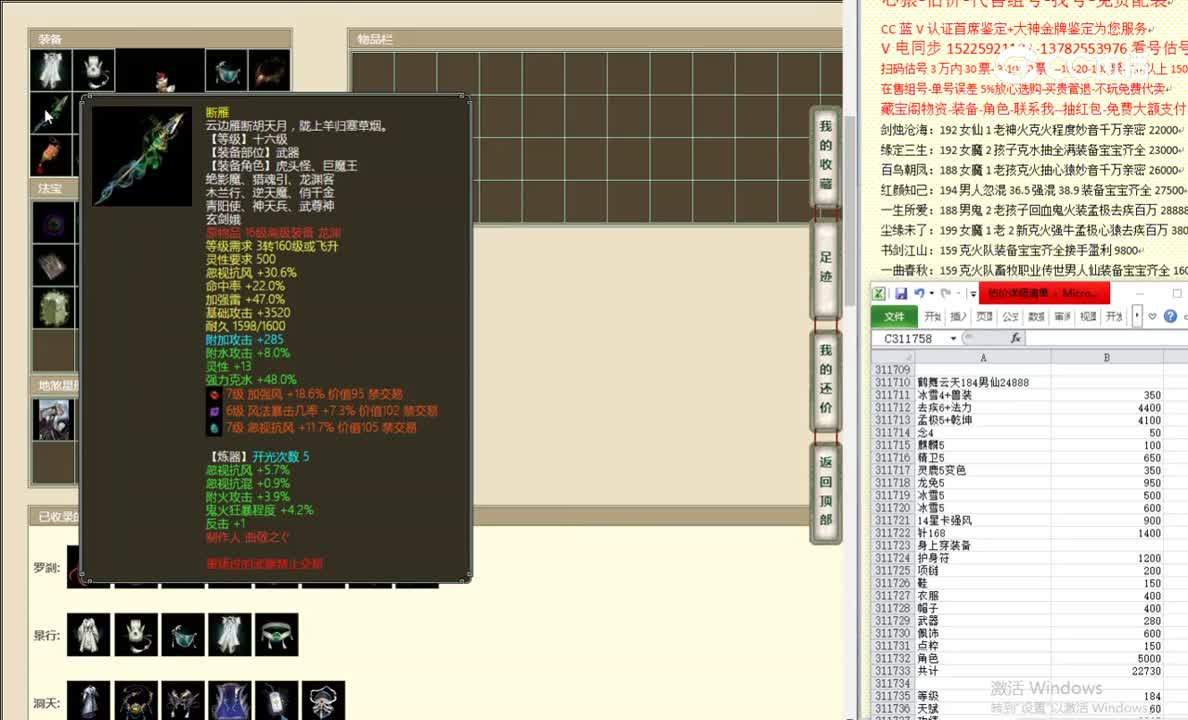Image resolution: width=1188 pixels, height=720 pixels.
Task: Switch to the 页面 ribbon tab
Action: [984, 316]
